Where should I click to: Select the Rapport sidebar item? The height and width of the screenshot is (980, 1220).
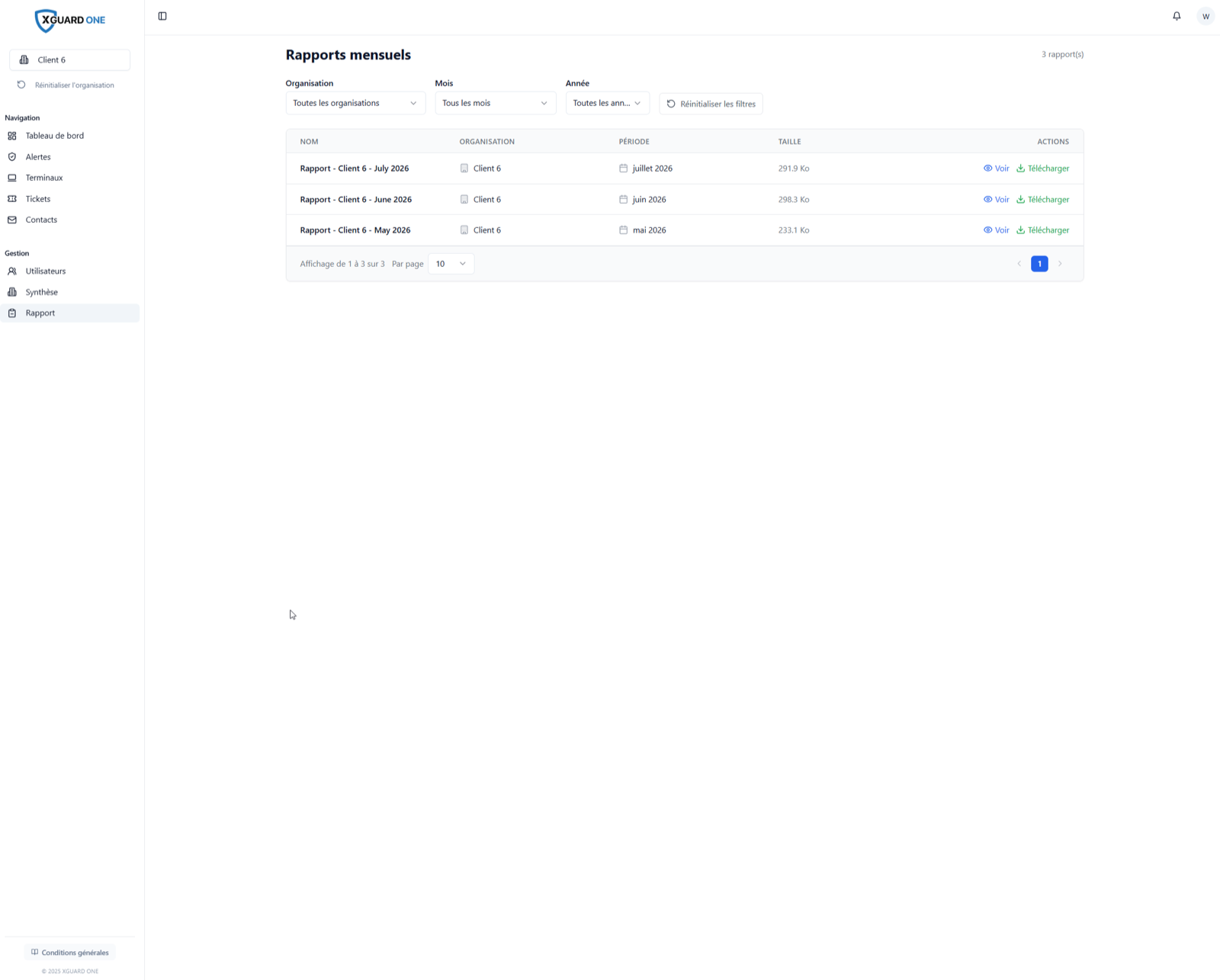69,313
